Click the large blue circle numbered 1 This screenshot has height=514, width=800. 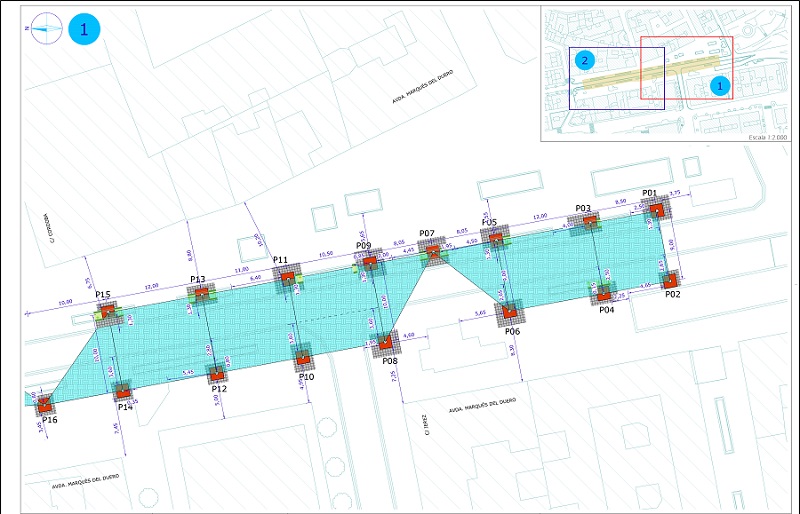pos(84,29)
